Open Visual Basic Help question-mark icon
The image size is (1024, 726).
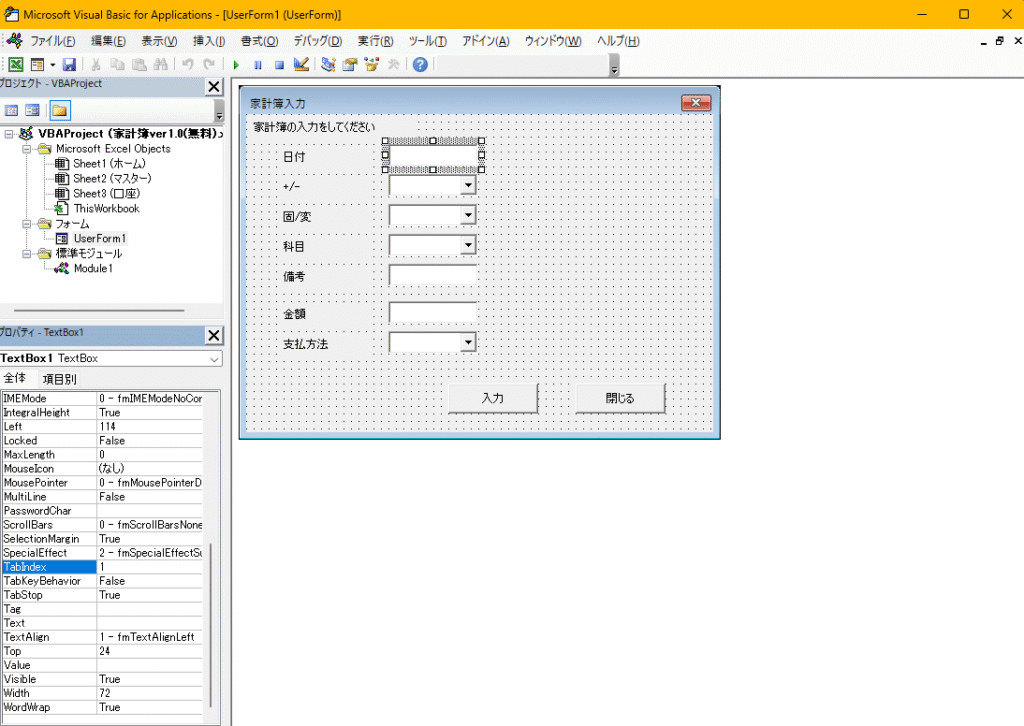pos(421,65)
